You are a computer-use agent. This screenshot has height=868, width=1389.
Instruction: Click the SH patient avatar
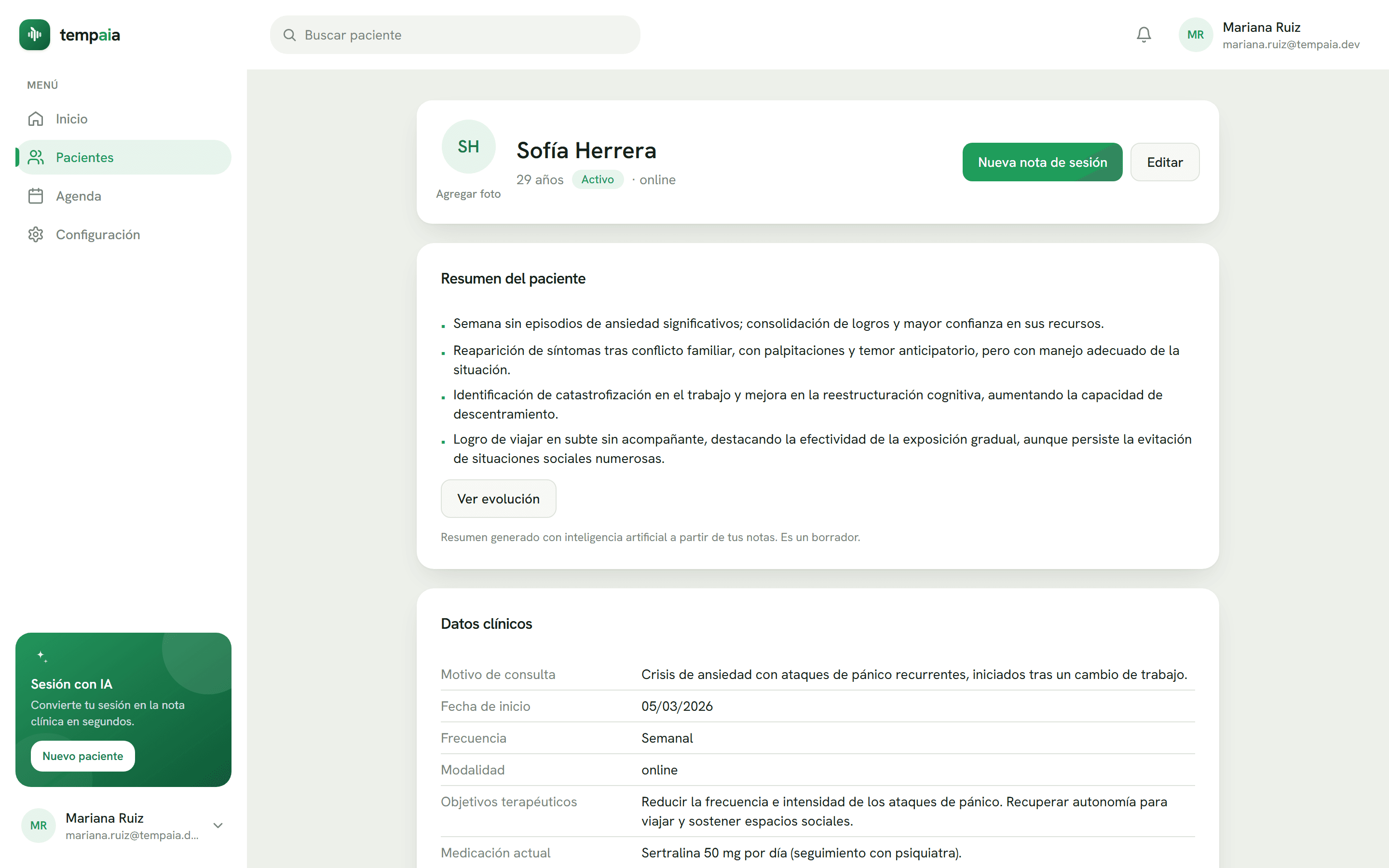pos(468,147)
